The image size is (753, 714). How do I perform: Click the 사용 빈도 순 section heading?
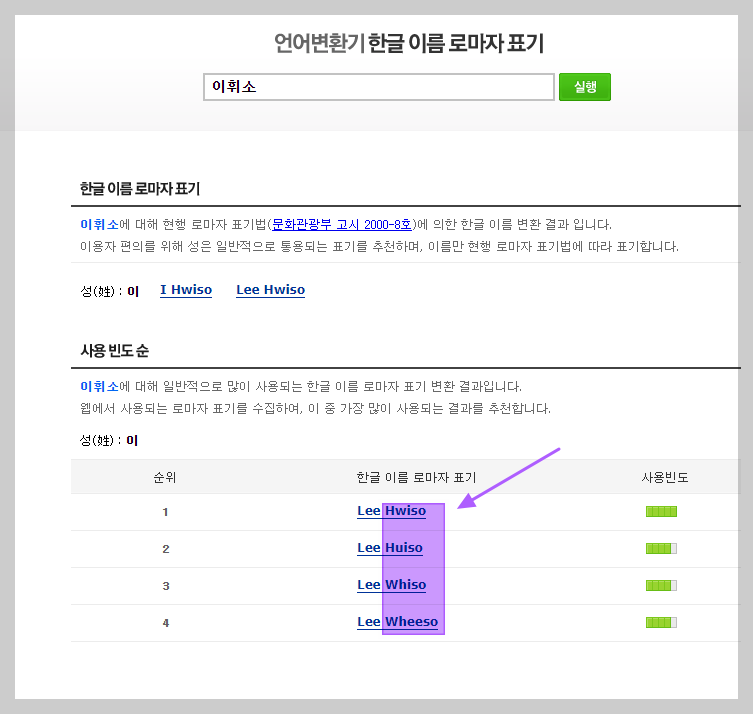tap(115, 351)
